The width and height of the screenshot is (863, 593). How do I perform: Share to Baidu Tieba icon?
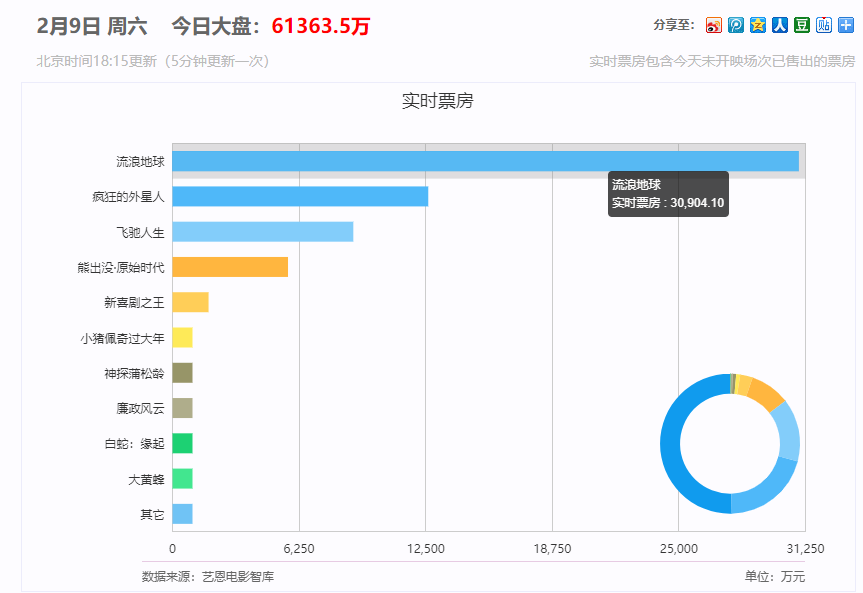[x=824, y=25]
